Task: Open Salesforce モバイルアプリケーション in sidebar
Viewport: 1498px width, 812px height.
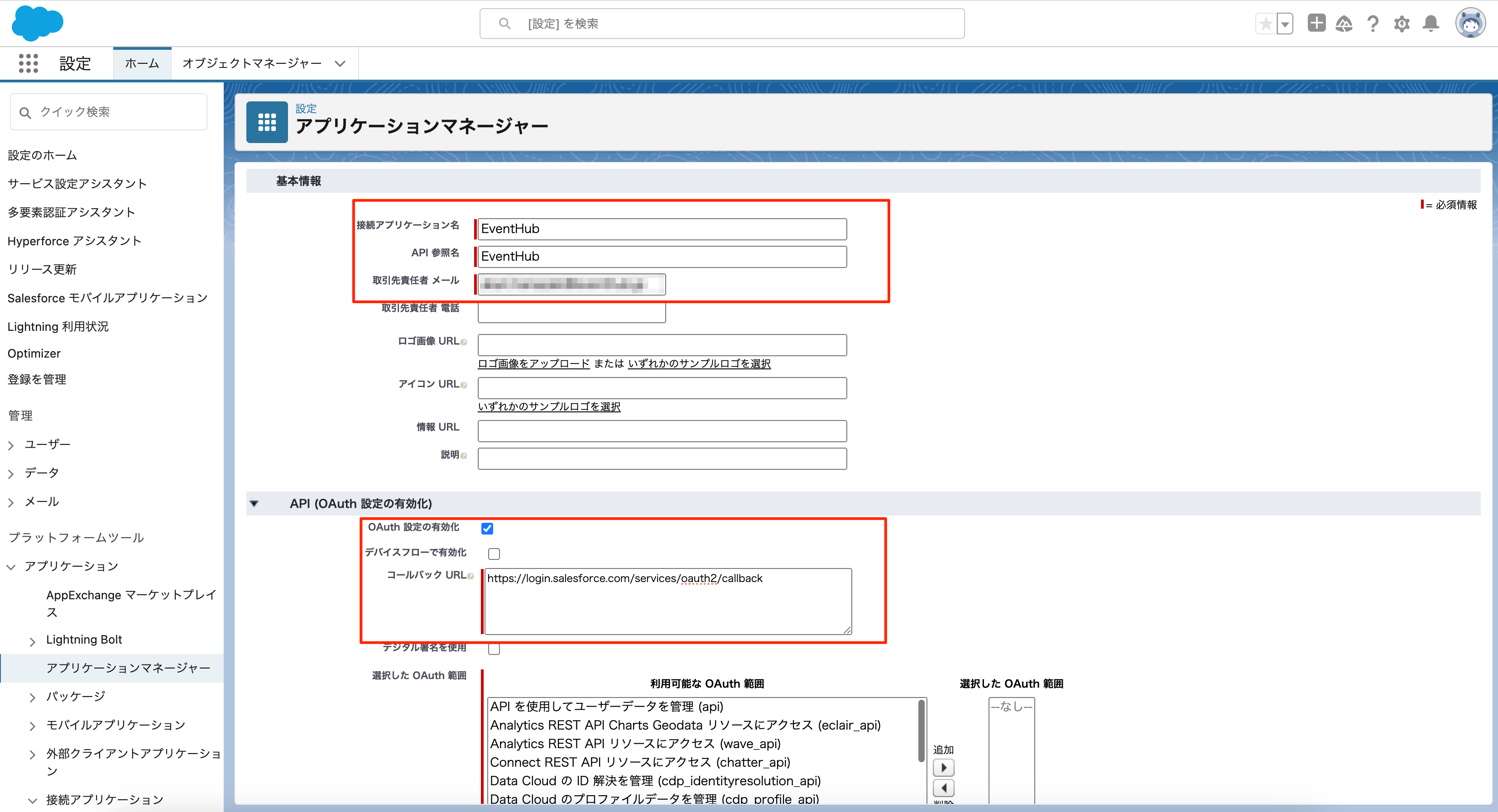Action: [x=108, y=298]
